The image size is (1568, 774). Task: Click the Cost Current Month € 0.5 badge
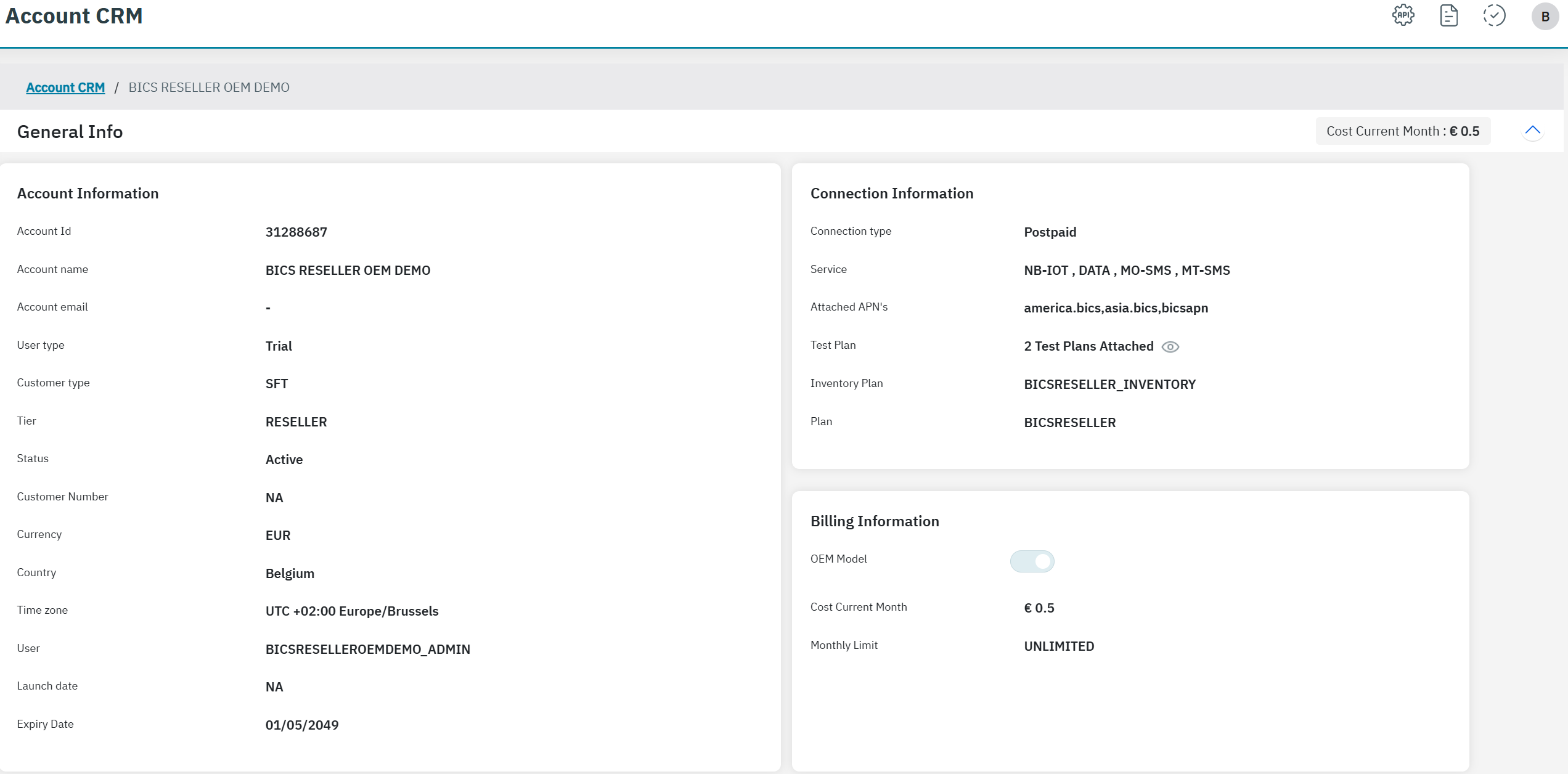1403,131
